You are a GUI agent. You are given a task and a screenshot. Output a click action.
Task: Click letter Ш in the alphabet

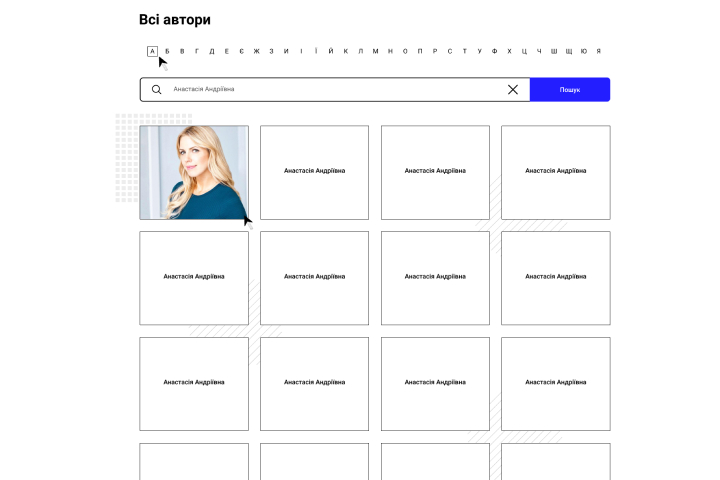554,51
